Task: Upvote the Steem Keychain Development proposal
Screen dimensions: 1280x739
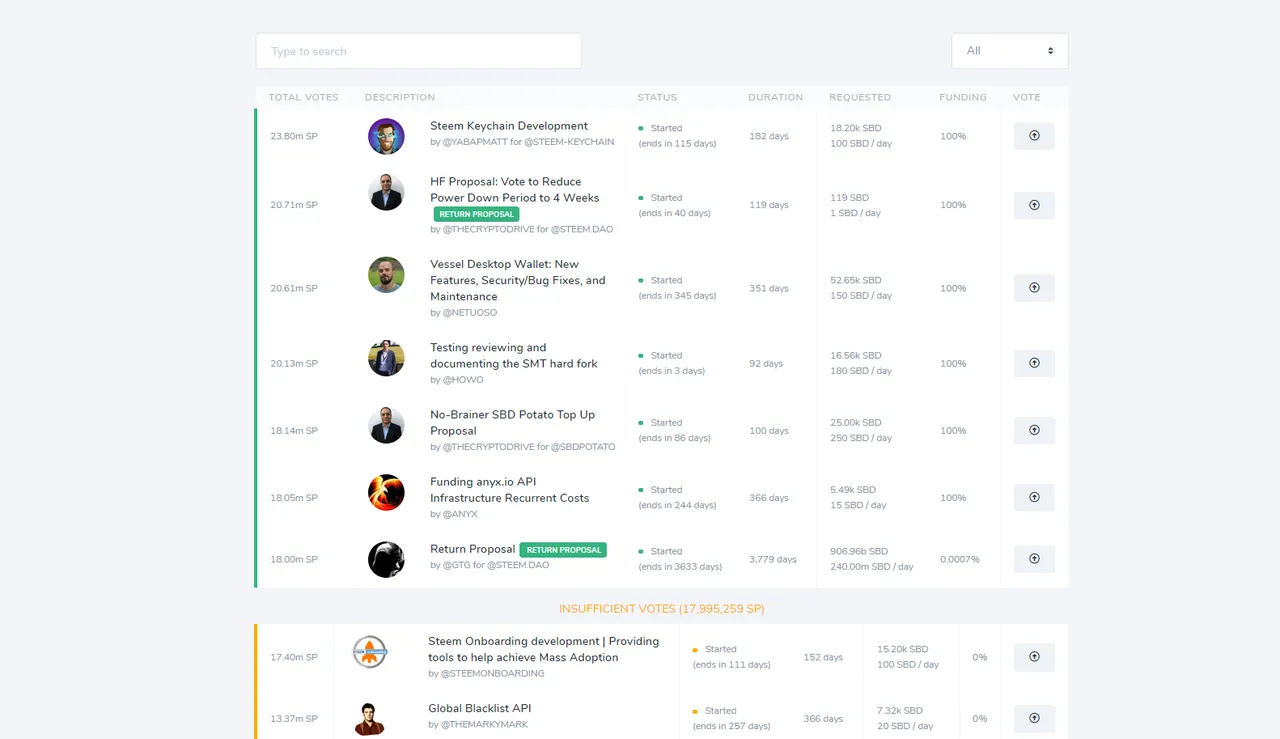Action: pyautogui.click(x=1034, y=136)
